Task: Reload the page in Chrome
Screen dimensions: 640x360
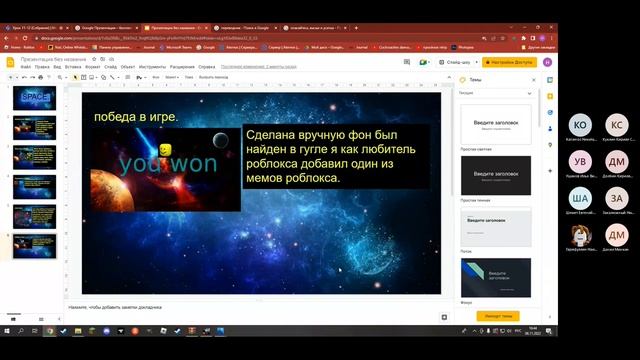Action: point(25,38)
